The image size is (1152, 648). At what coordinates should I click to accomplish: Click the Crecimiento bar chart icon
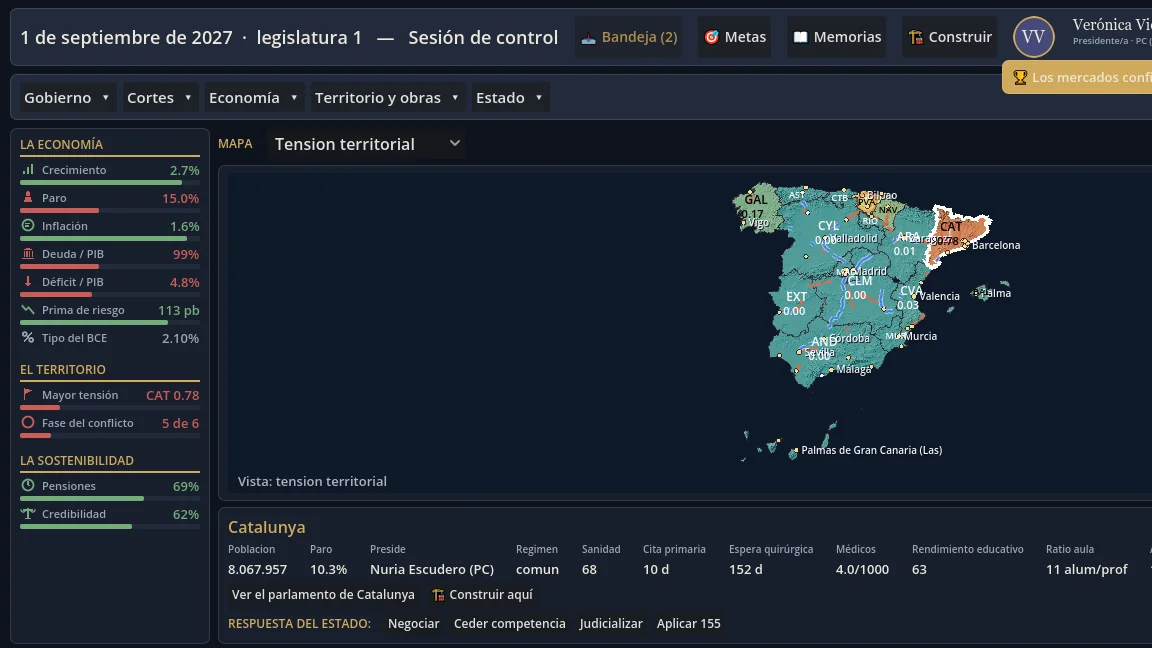tap(28, 170)
